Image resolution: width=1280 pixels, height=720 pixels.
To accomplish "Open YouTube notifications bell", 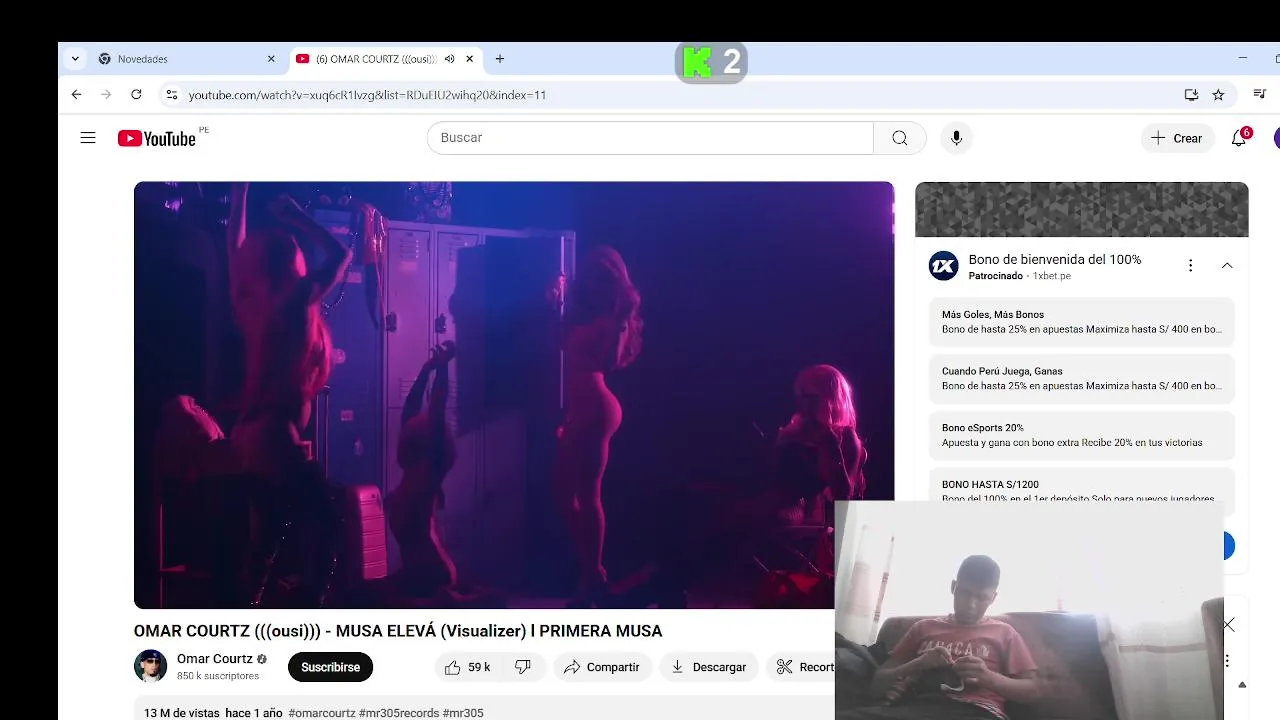I will [x=1239, y=138].
